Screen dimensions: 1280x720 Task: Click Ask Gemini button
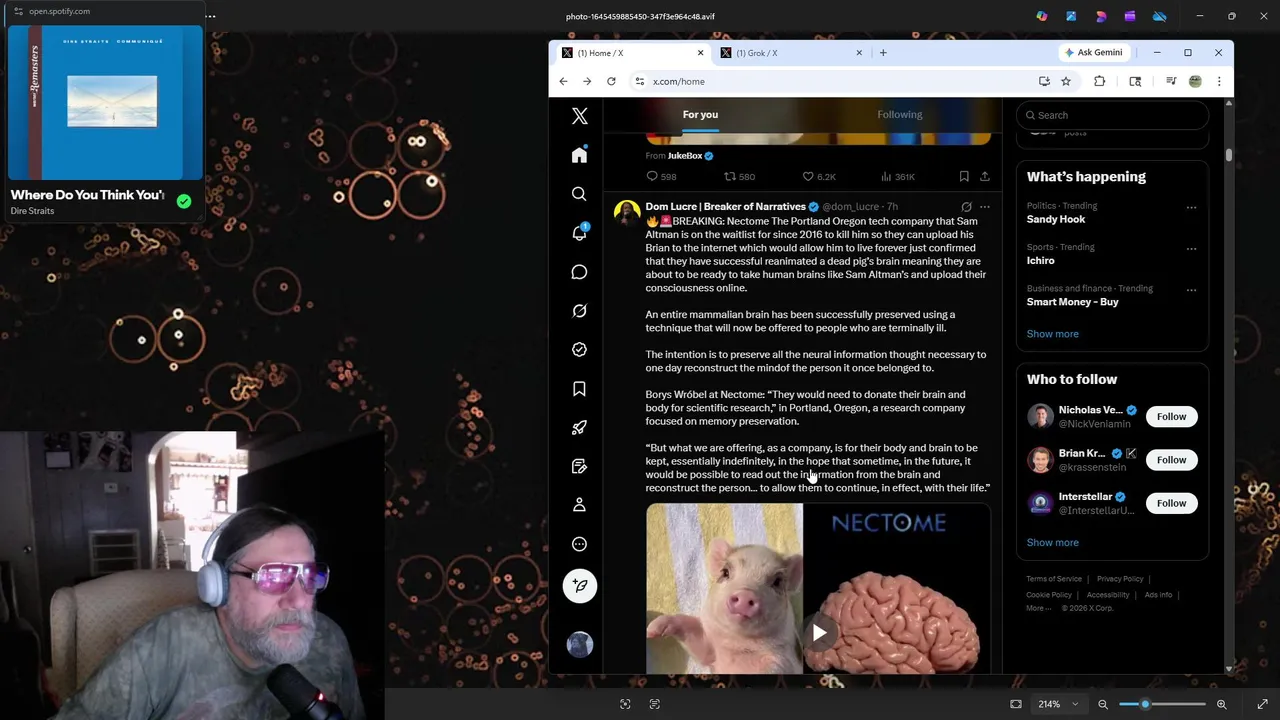(x=1093, y=53)
